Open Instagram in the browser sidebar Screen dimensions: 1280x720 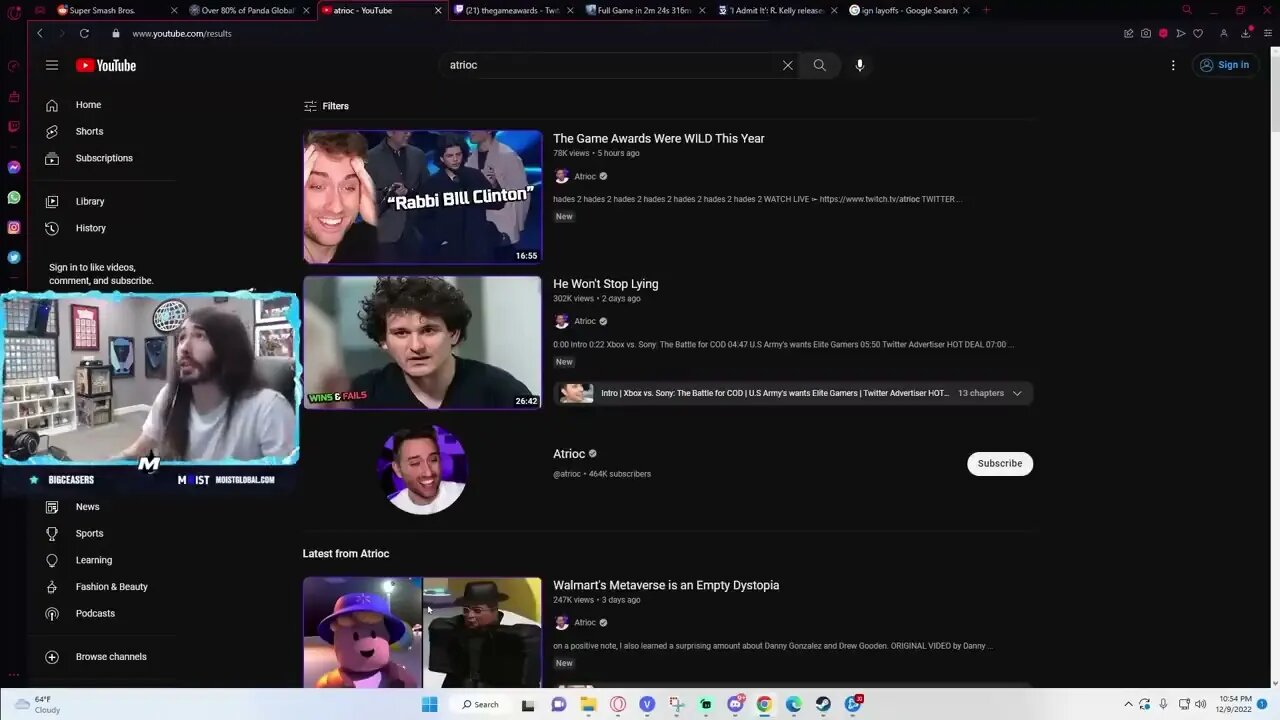point(14,227)
